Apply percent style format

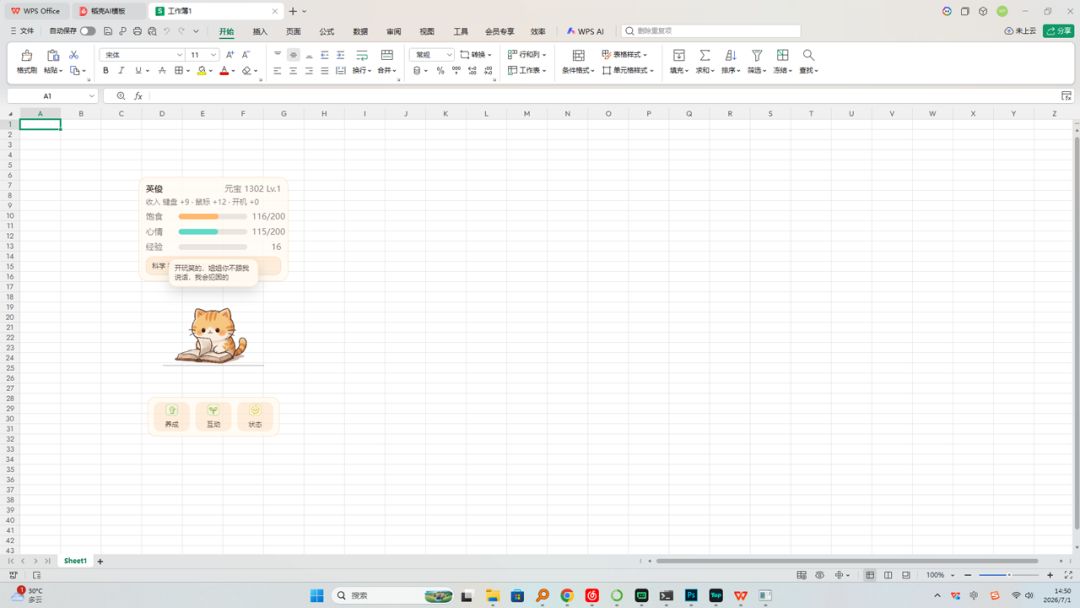(440, 70)
